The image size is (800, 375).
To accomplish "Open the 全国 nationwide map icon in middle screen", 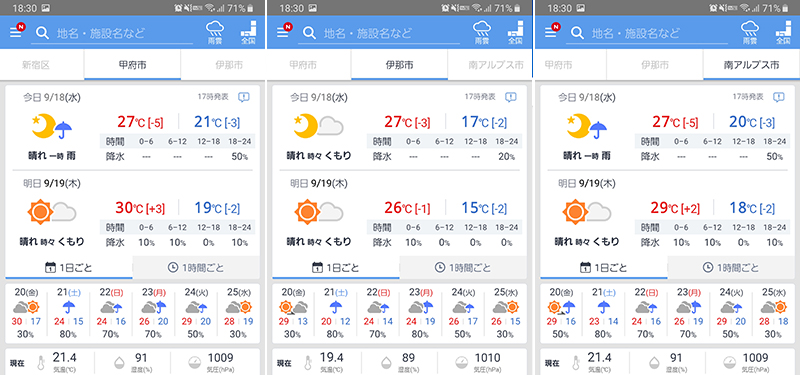I will [x=515, y=32].
